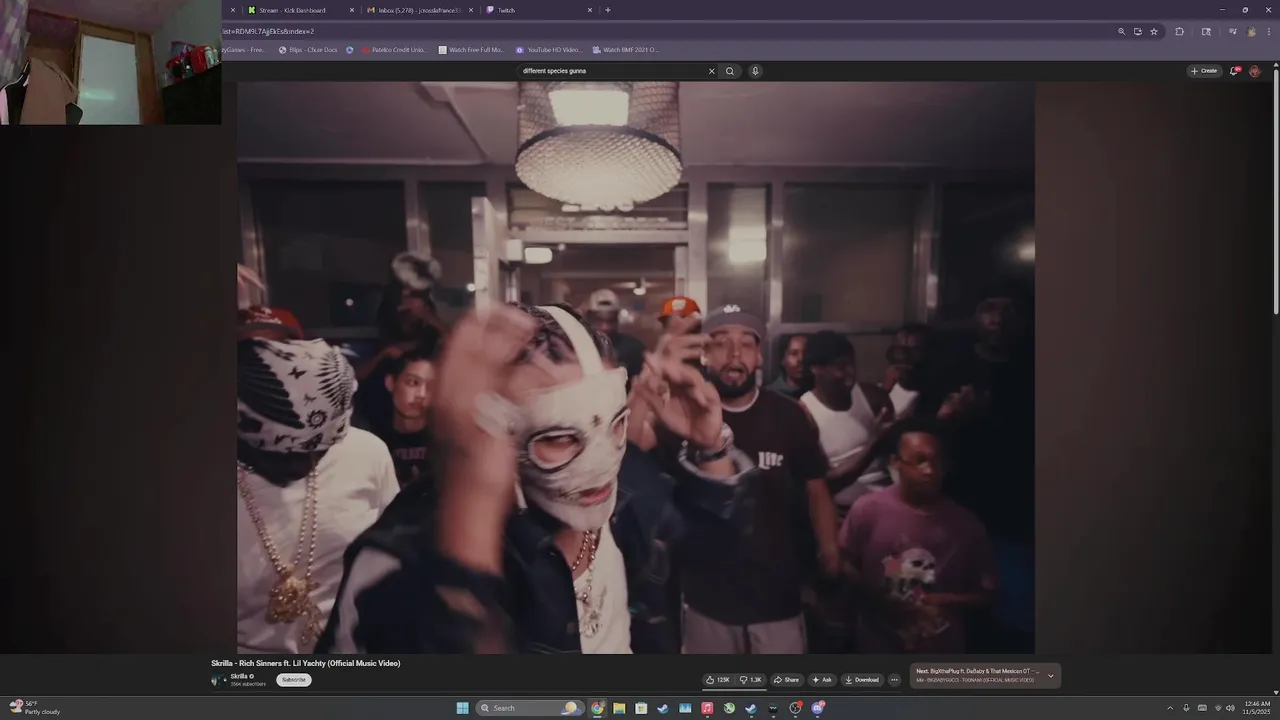Screen dimensions: 1280x720
Task: Bookmark this page with the star icon
Action: tap(1154, 31)
